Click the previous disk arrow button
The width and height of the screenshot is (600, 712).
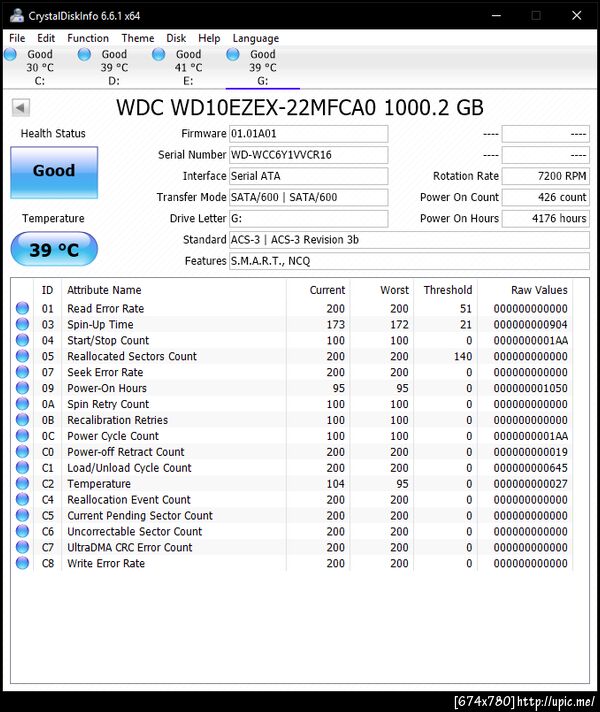[21, 108]
